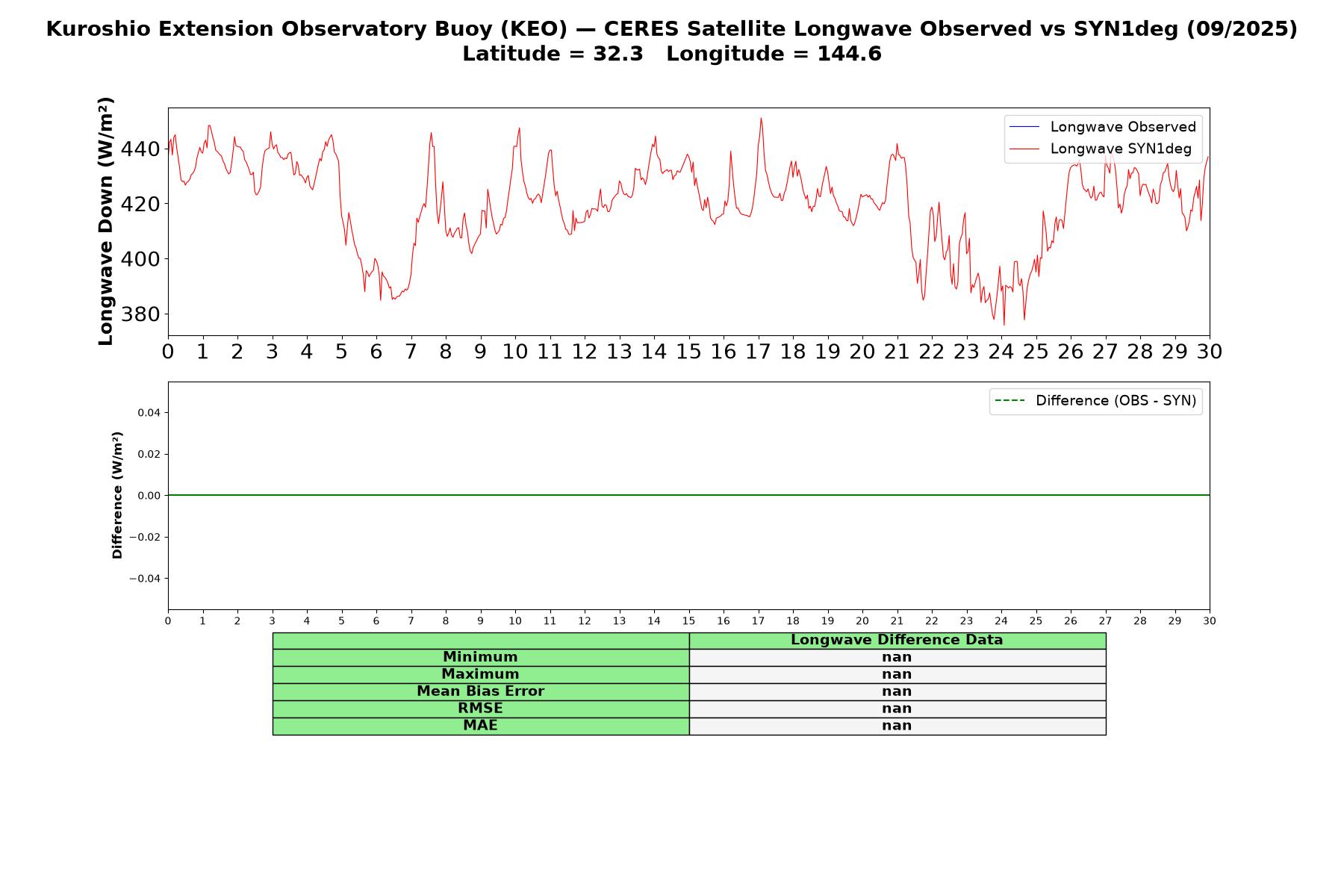1344x896 pixels.
Task: Click the chart title mentioning KEO buoy
Action: coord(672,29)
